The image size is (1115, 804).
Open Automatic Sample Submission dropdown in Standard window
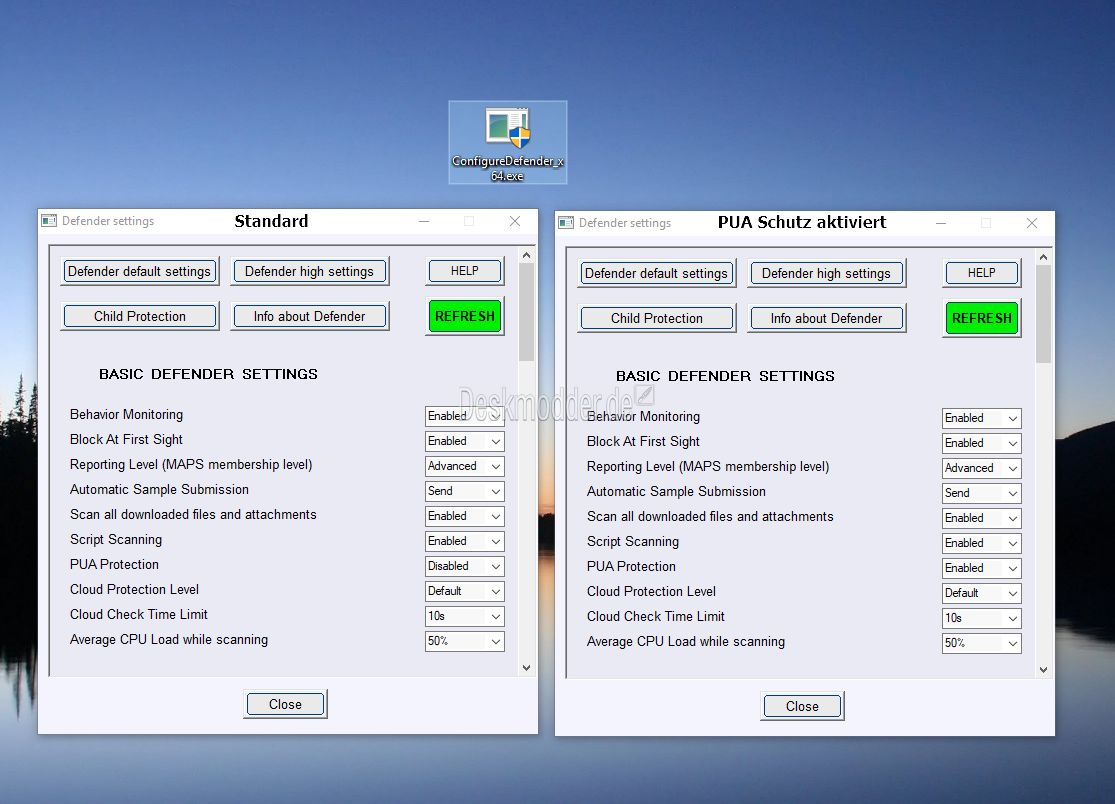pos(464,491)
